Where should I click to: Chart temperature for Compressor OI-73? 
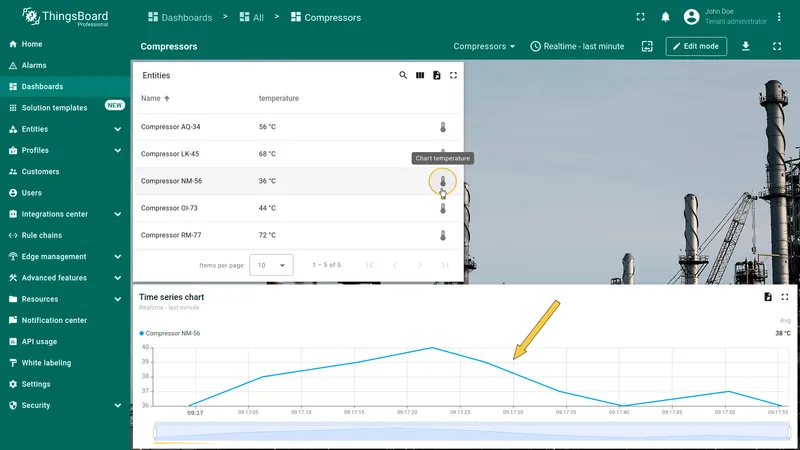click(x=443, y=208)
